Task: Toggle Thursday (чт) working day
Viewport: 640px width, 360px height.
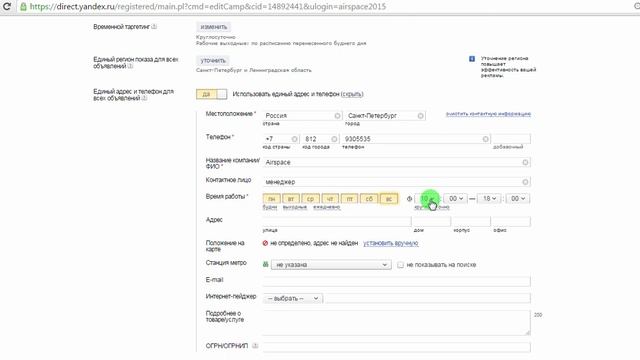Action: point(330,199)
